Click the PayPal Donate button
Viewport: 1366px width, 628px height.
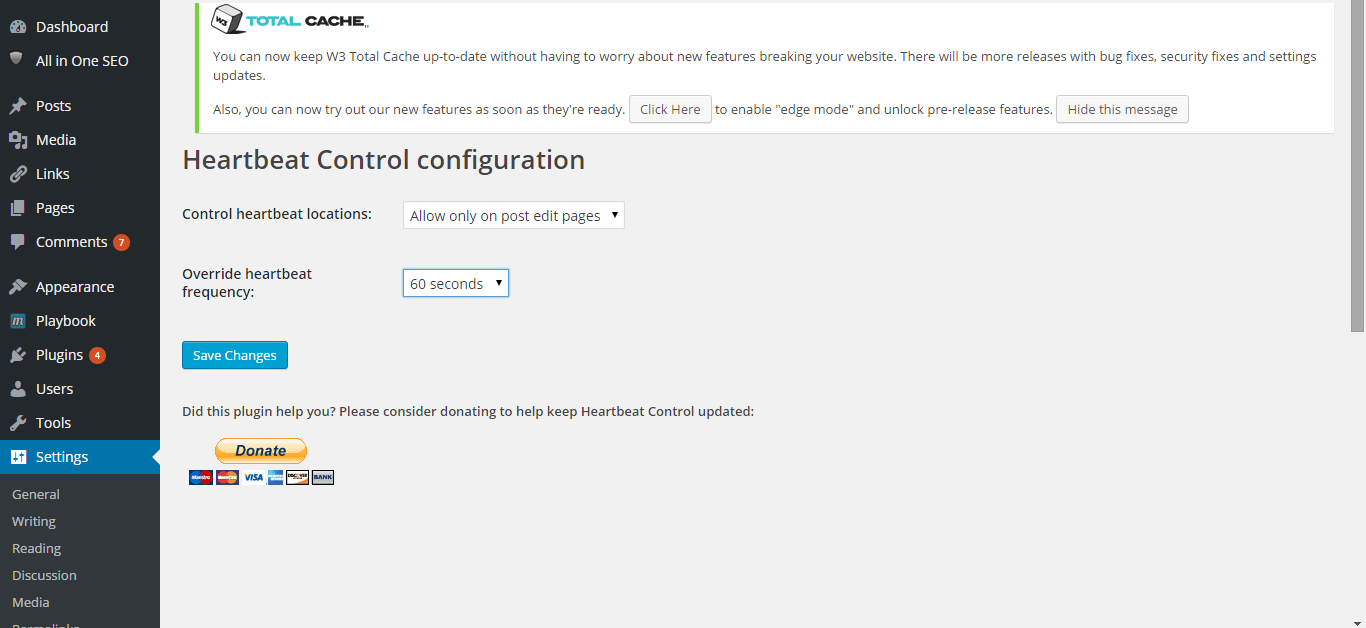click(261, 451)
